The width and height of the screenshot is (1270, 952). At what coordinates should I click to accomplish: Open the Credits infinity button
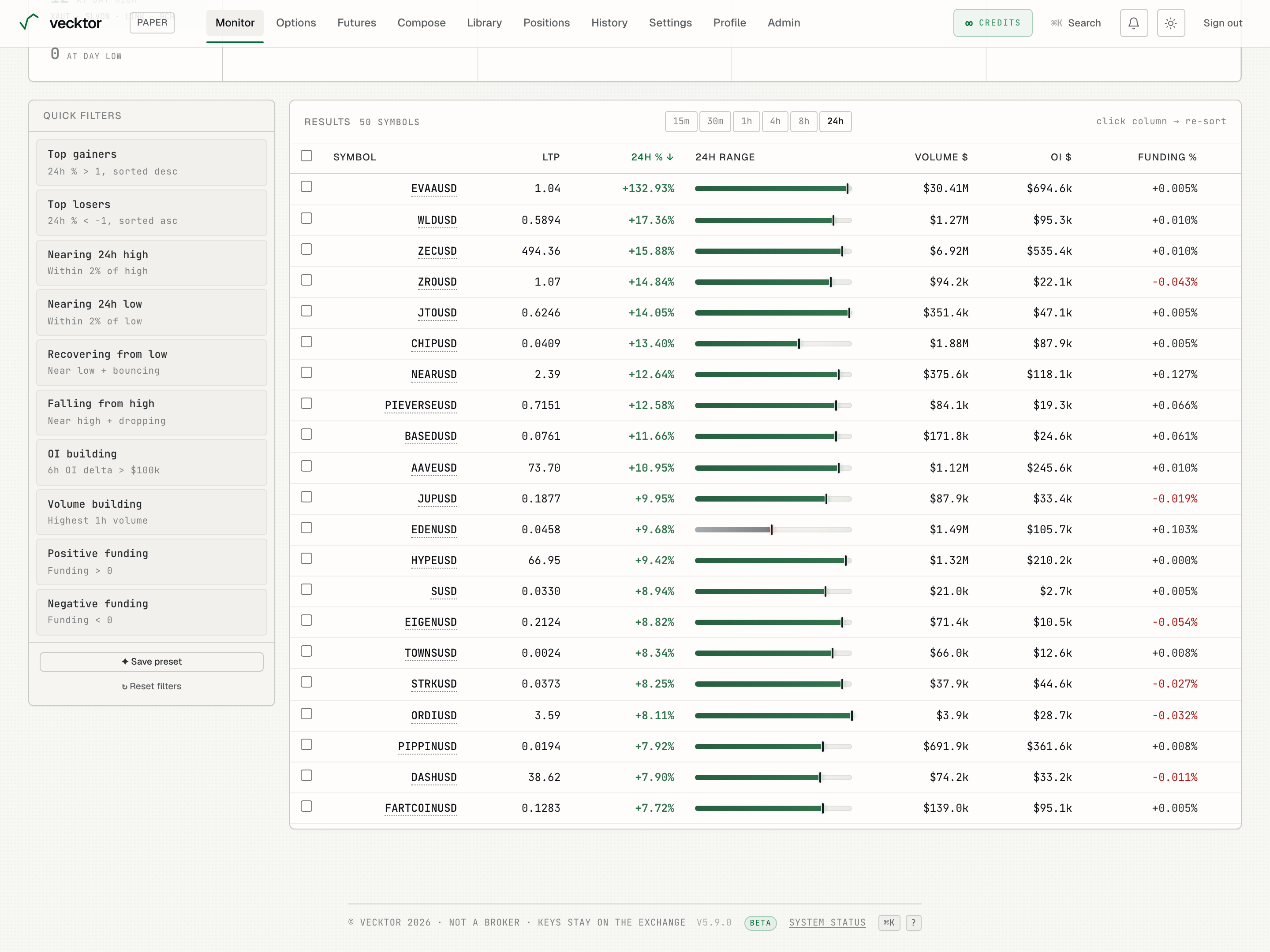(993, 23)
